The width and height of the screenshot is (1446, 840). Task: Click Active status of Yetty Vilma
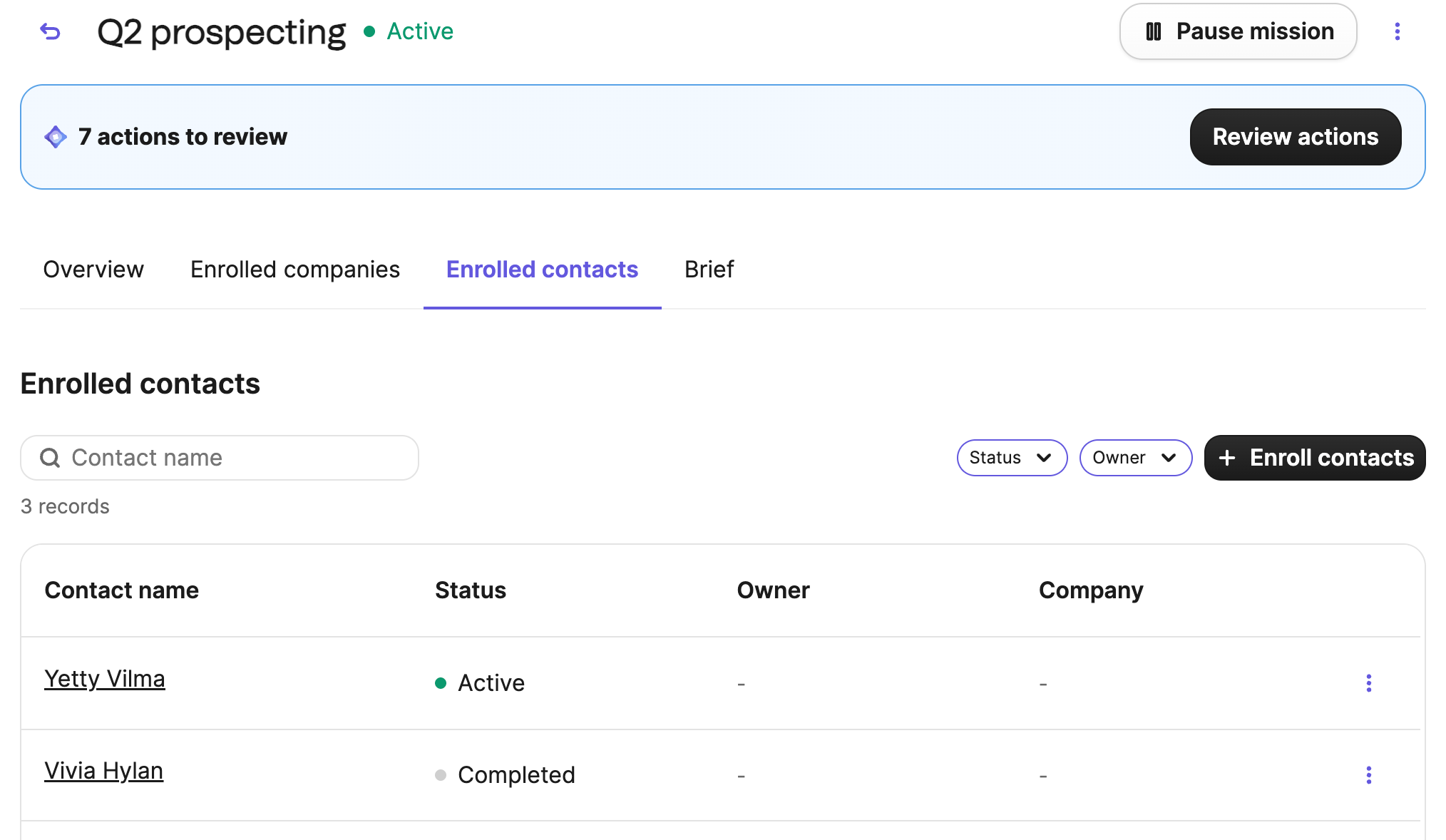480,683
